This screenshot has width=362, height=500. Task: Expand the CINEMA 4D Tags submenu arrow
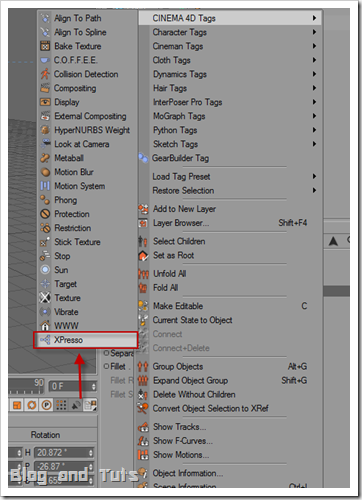(x=314, y=18)
